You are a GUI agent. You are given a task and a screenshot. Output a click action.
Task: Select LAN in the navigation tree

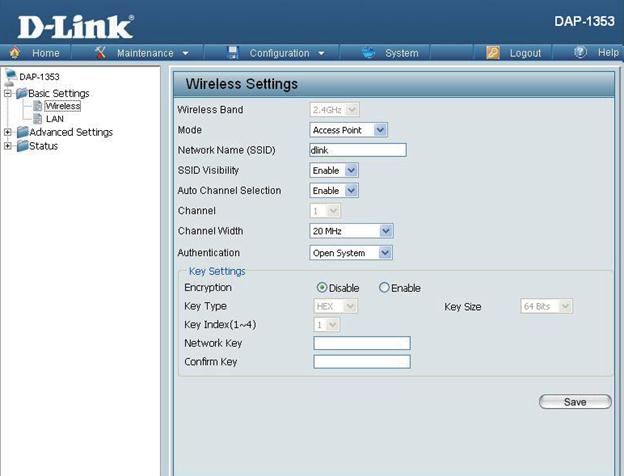[x=55, y=119]
